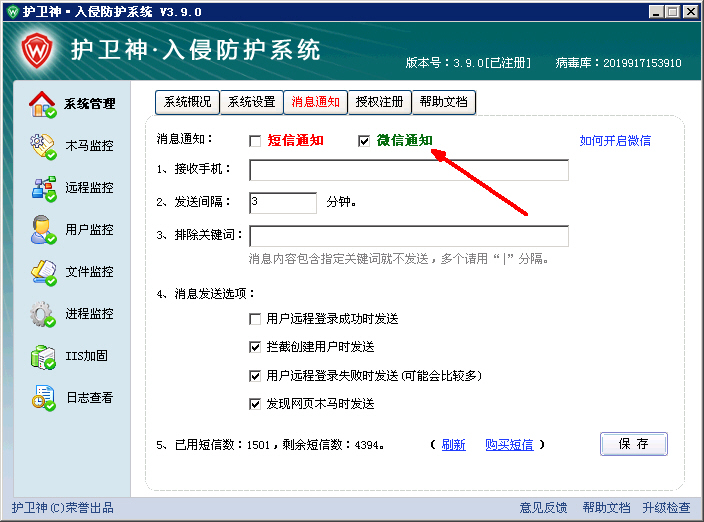The image size is (704, 522).
Task: Click the 发送间隔 minutes field
Action: point(283,203)
